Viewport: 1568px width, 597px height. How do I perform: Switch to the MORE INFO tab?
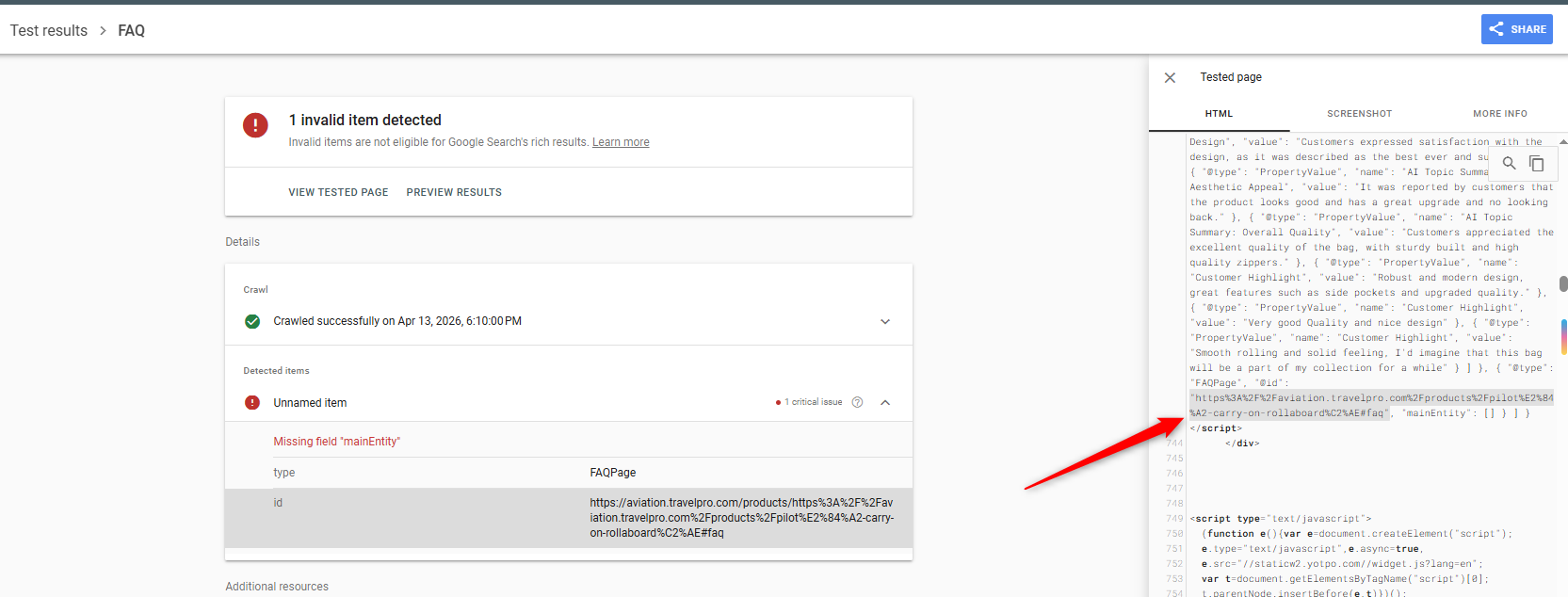(1500, 114)
